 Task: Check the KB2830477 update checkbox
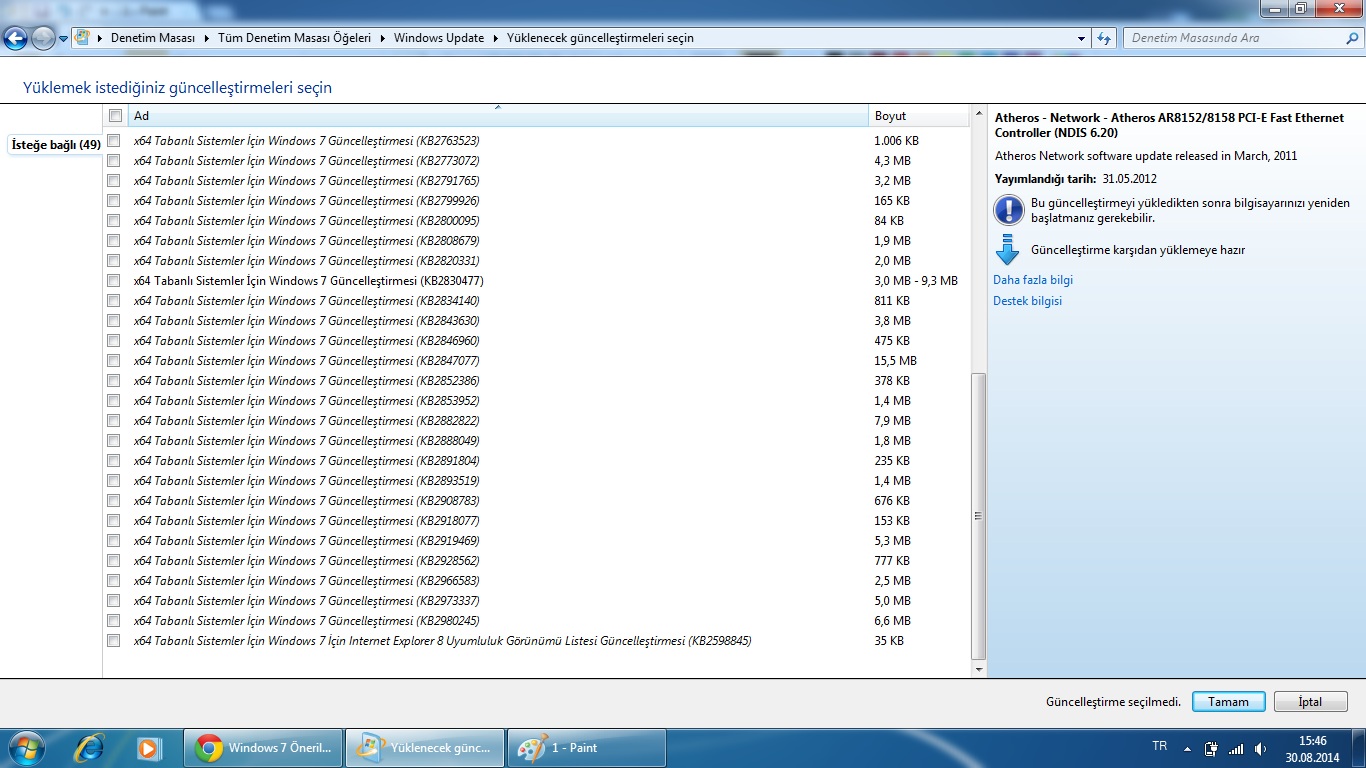tap(114, 280)
